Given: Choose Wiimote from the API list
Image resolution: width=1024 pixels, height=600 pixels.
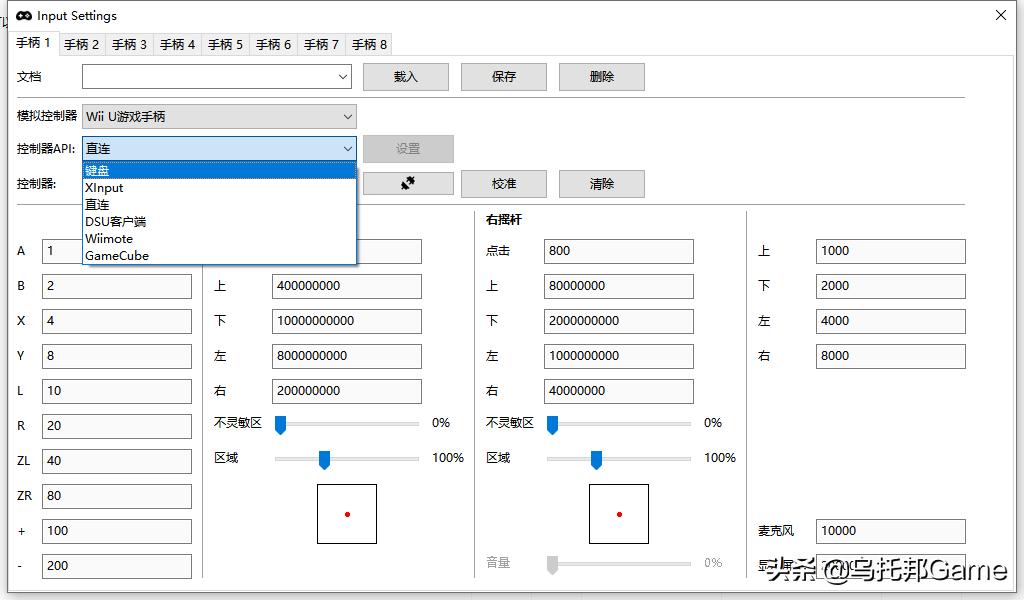Looking at the screenshot, I should pos(219,238).
